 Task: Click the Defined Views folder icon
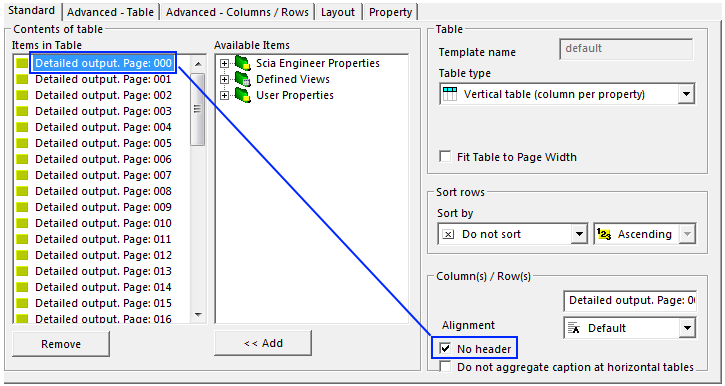[243, 79]
